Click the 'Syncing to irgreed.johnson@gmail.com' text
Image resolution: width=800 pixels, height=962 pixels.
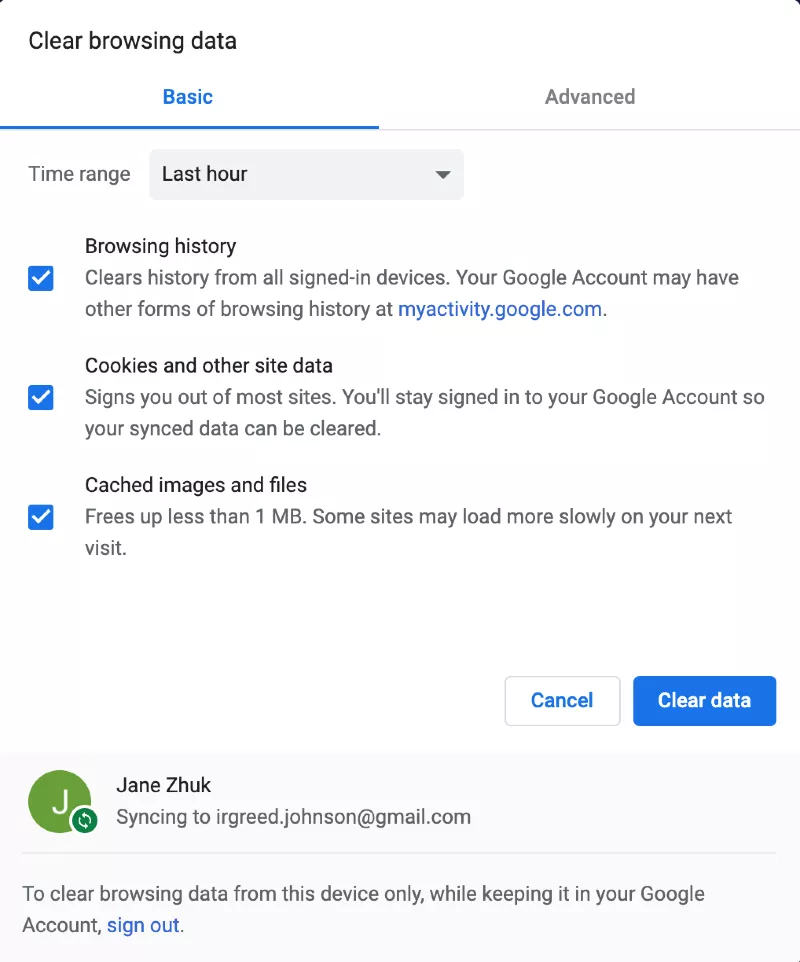point(293,817)
